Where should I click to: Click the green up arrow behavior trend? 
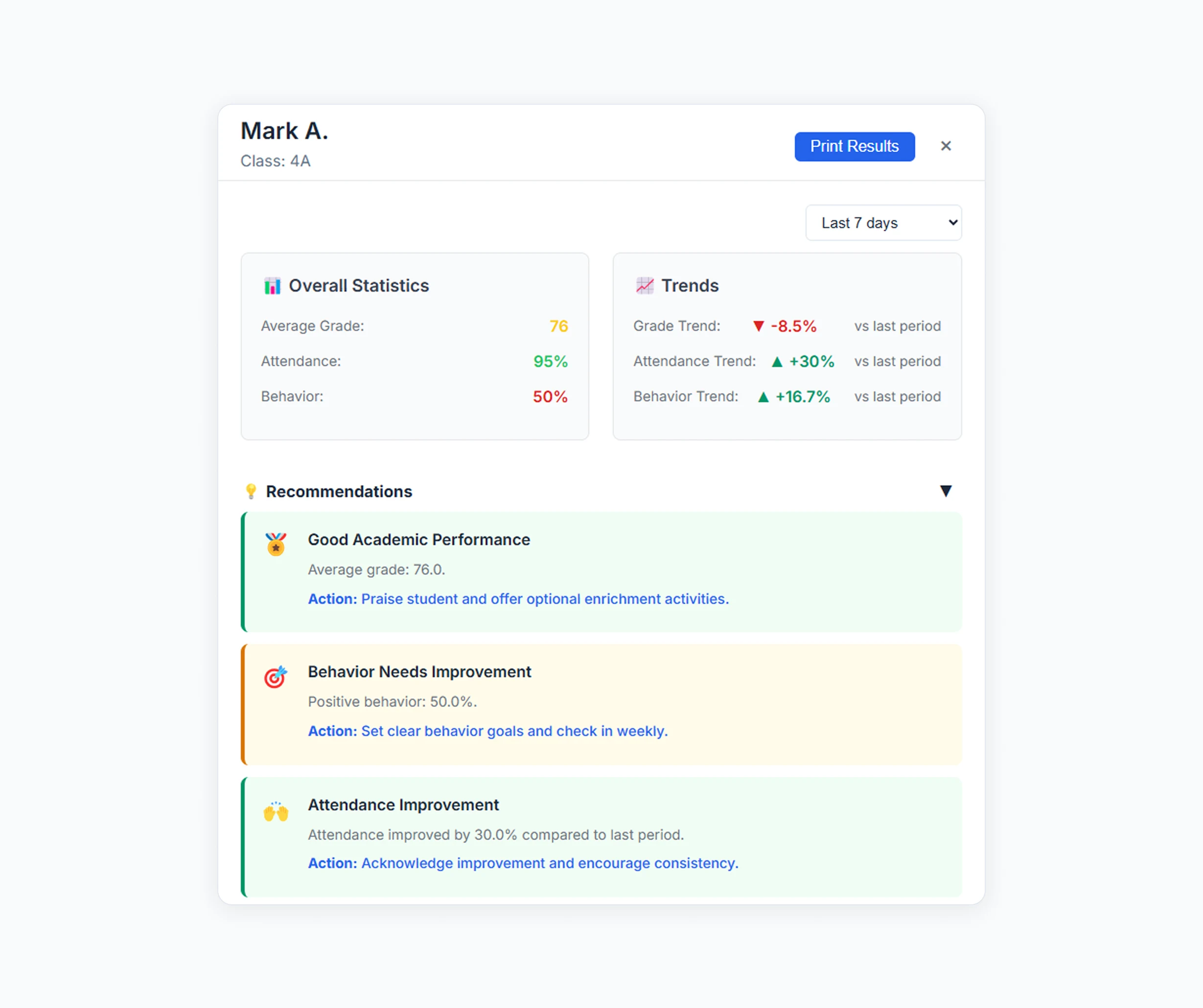click(x=763, y=397)
